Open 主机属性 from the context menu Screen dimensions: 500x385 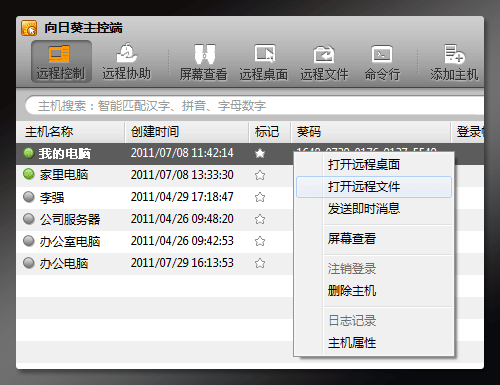pyautogui.click(x=374, y=343)
